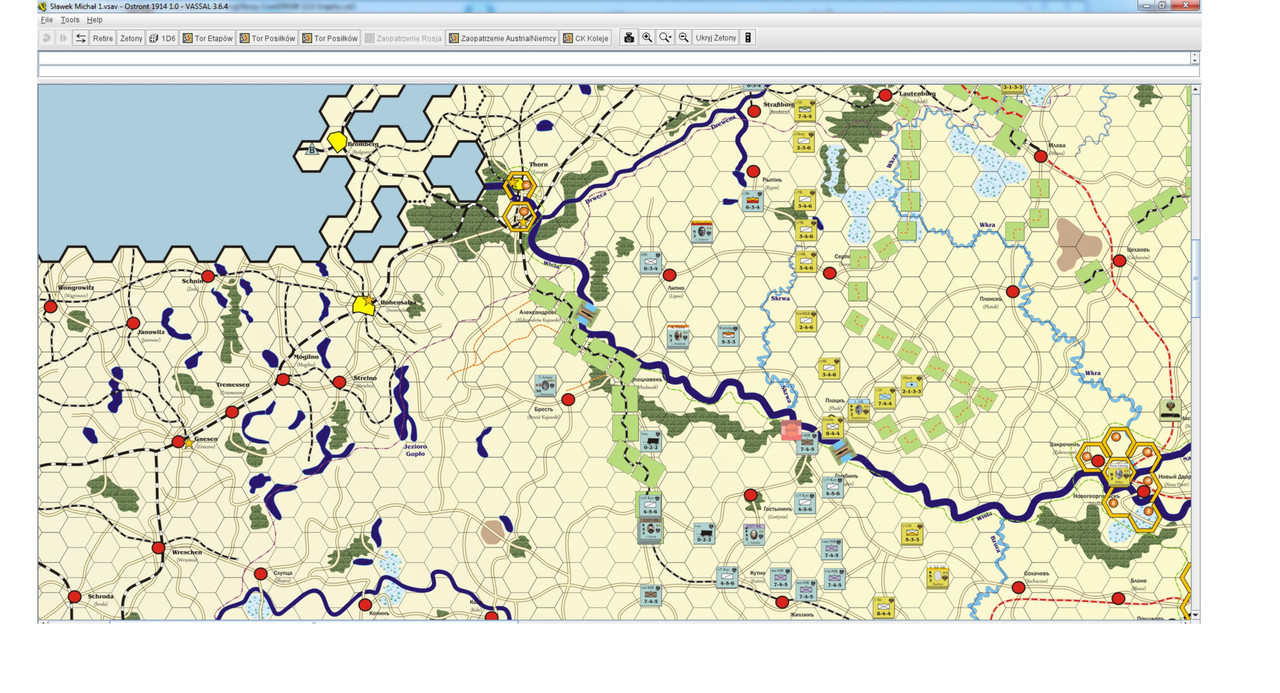
Task: Click the zoom out magnifier
Action: (x=684, y=38)
